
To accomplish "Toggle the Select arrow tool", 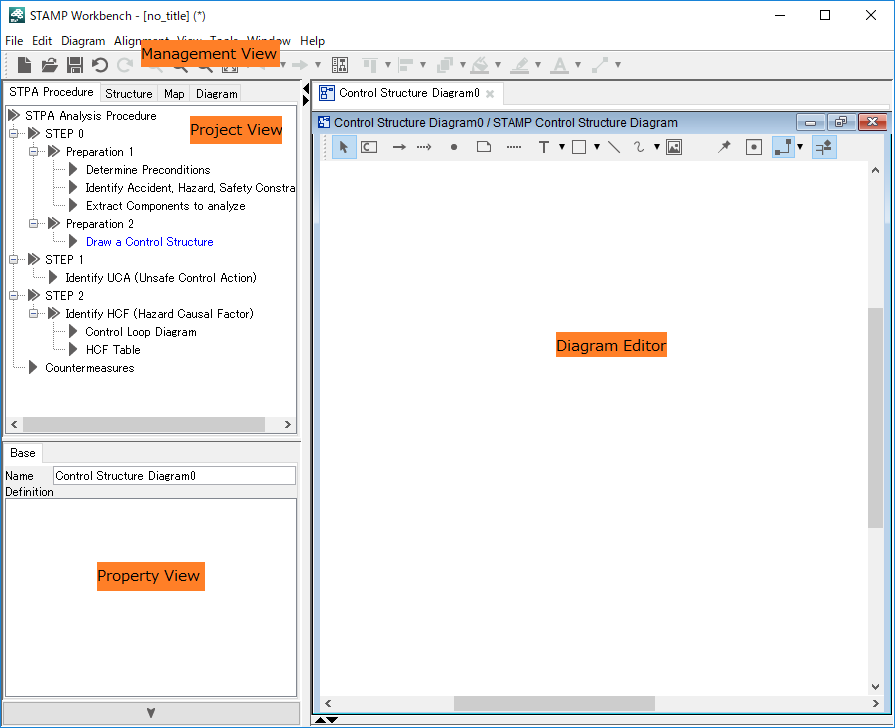I will pyautogui.click(x=344, y=147).
